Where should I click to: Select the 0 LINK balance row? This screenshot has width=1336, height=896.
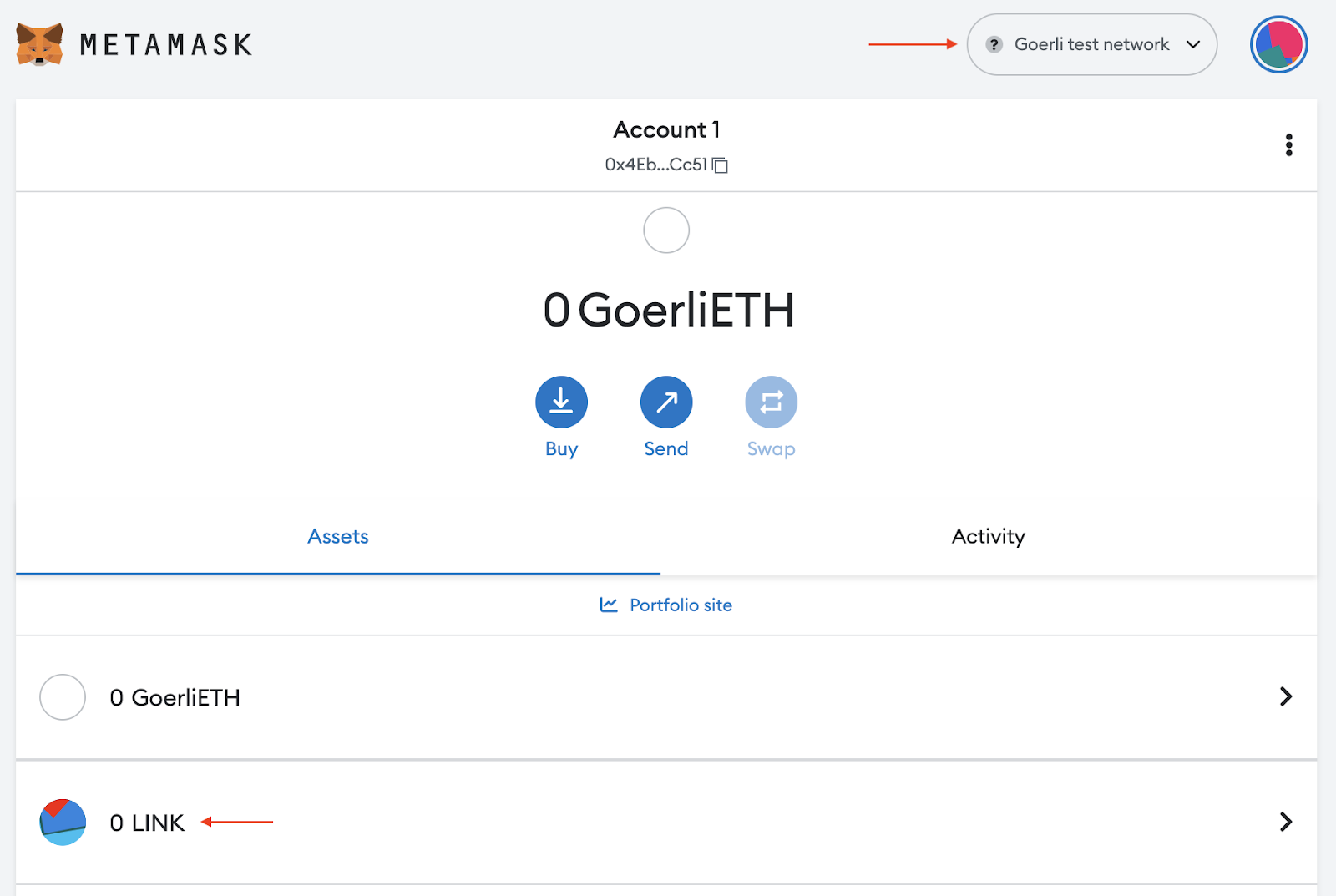pyautogui.click(x=147, y=822)
